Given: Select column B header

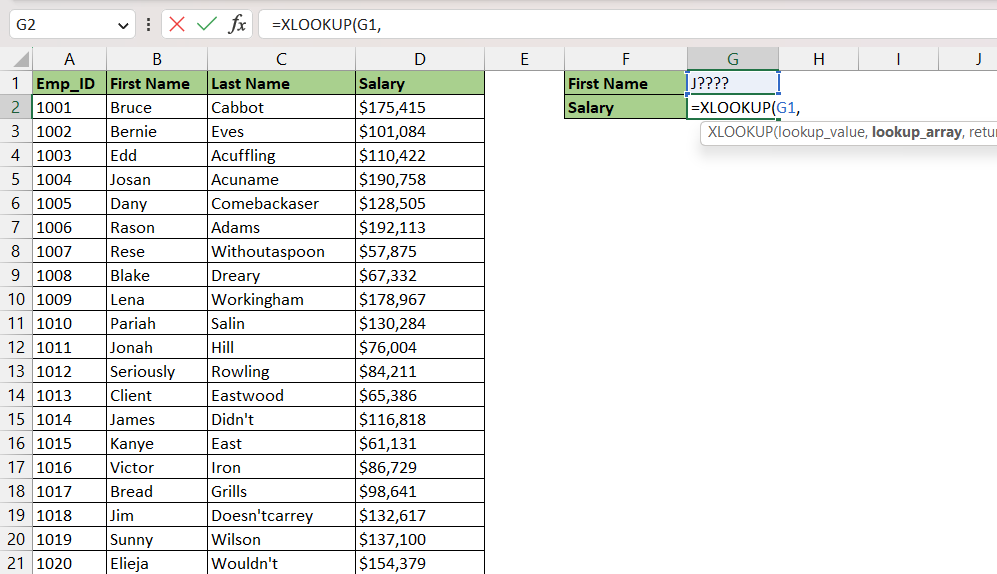Looking at the screenshot, I should (157, 59).
